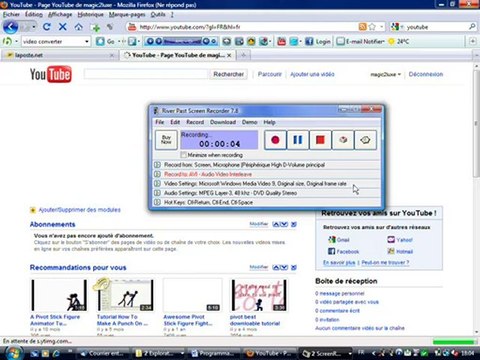This screenshot has height=360, width=480.
Task: Expand the Record to AVI row
Action: pyautogui.click(x=157, y=174)
